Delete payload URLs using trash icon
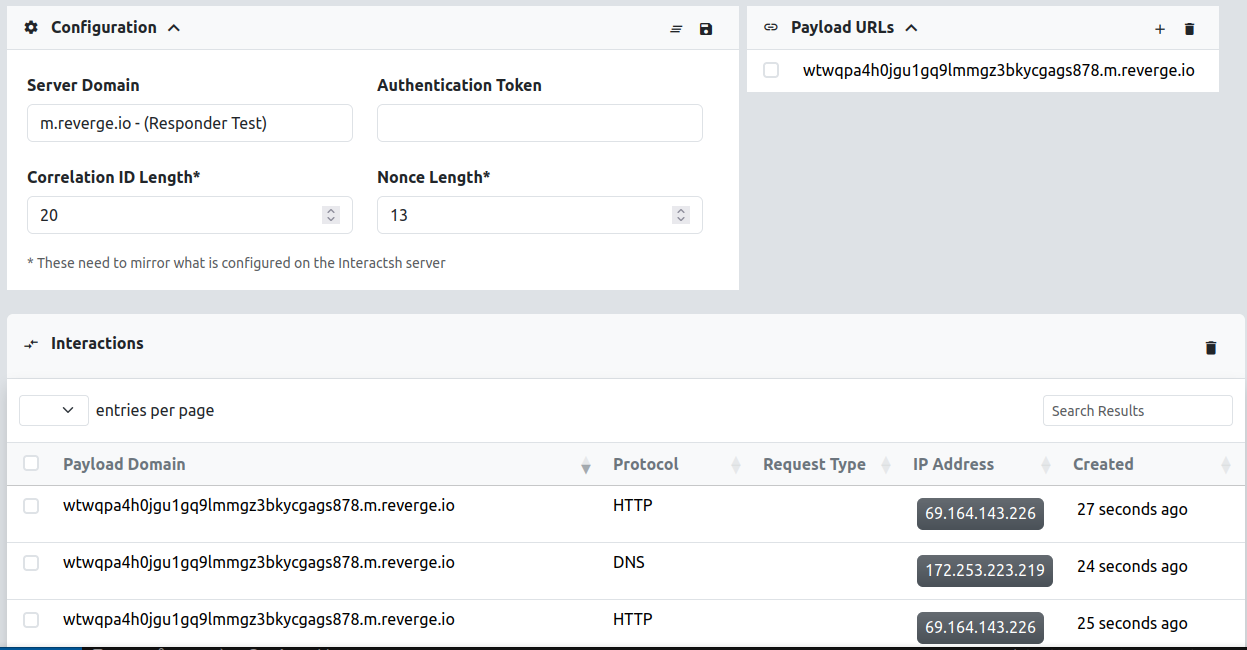This screenshot has height=650, width=1247. tap(1189, 29)
